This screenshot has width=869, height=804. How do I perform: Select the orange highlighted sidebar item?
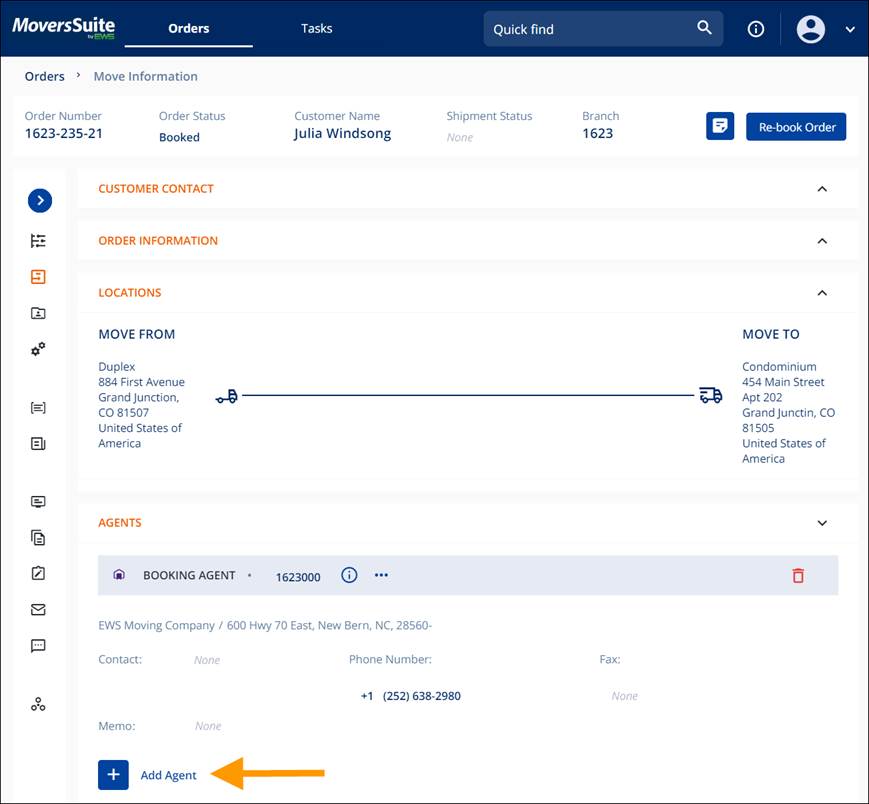pos(38,276)
